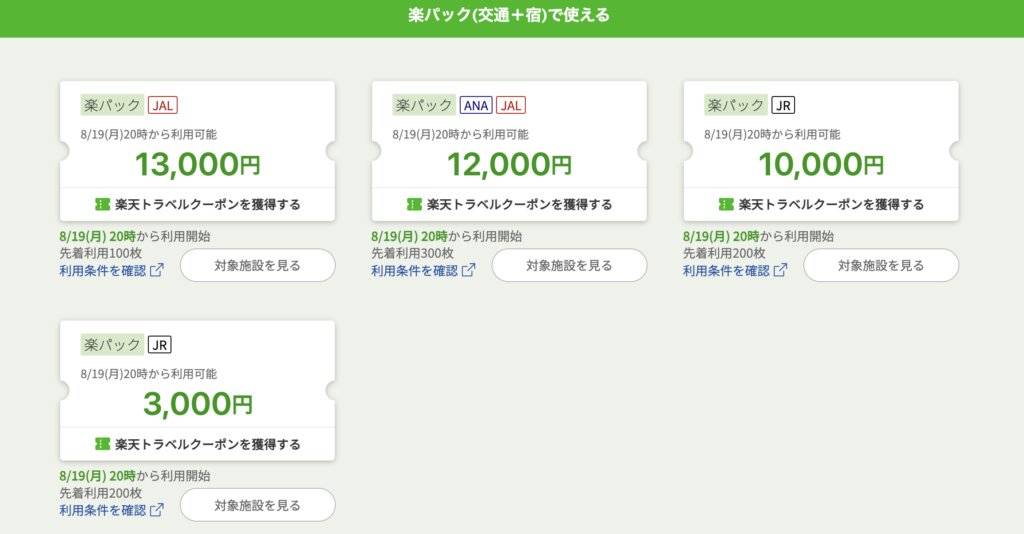Click ANA badge on 12,000円 coupon
The image size is (1024, 534).
(x=475, y=105)
